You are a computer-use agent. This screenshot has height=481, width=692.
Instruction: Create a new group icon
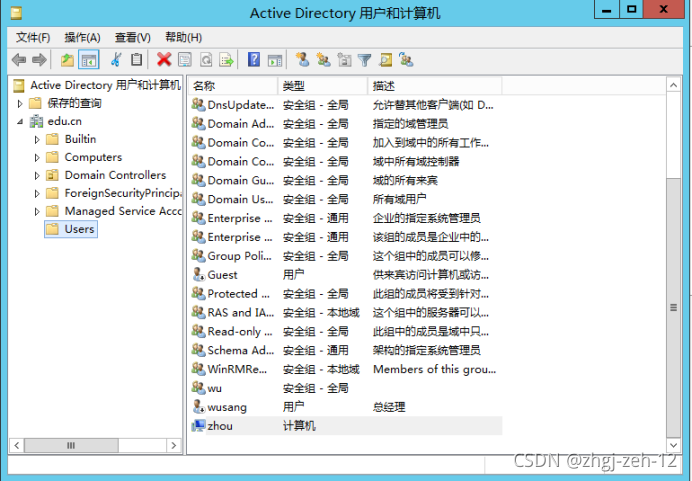pyautogui.click(x=323, y=60)
